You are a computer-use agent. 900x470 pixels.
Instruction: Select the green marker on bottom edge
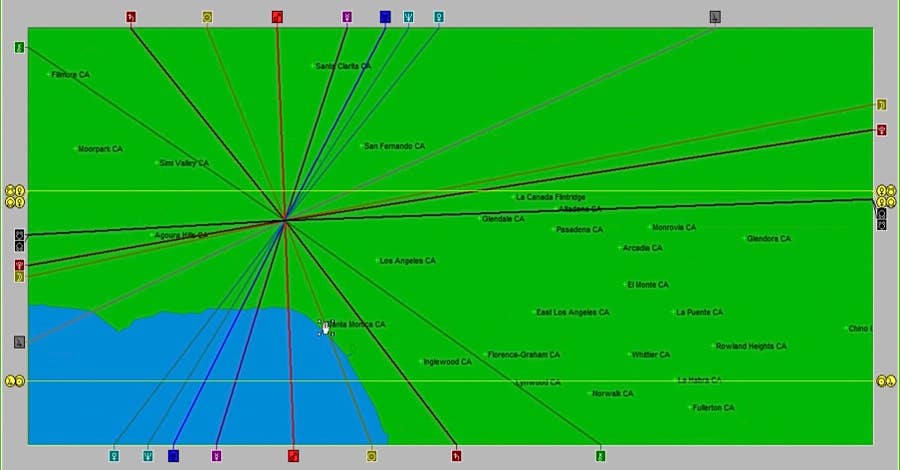[600, 455]
